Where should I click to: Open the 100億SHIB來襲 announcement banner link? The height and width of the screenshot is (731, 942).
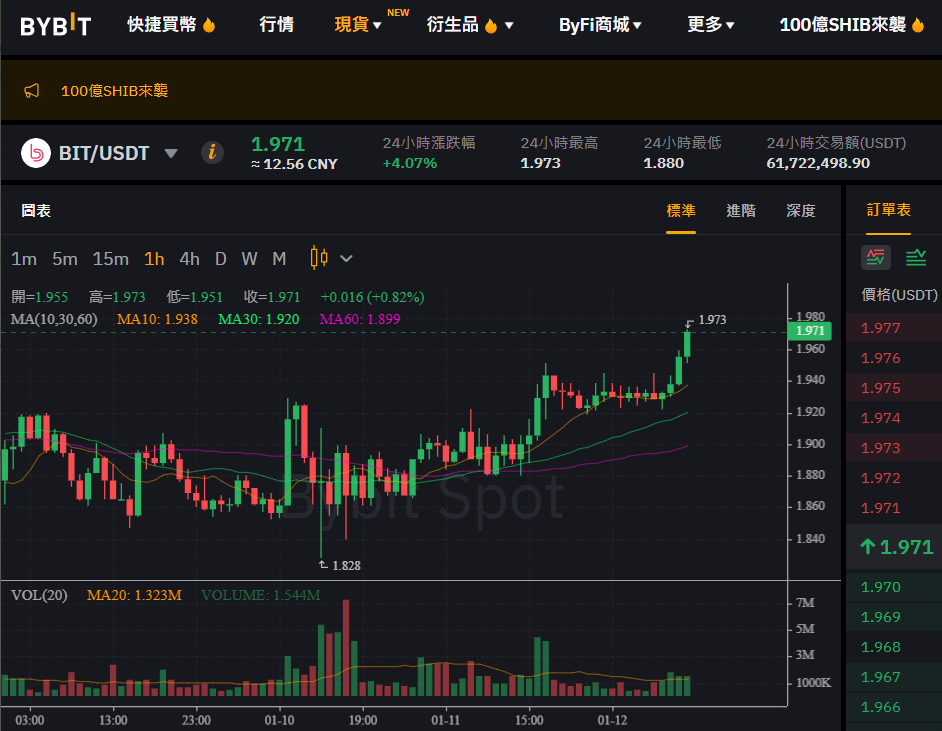pyautogui.click(x=114, y=91)
